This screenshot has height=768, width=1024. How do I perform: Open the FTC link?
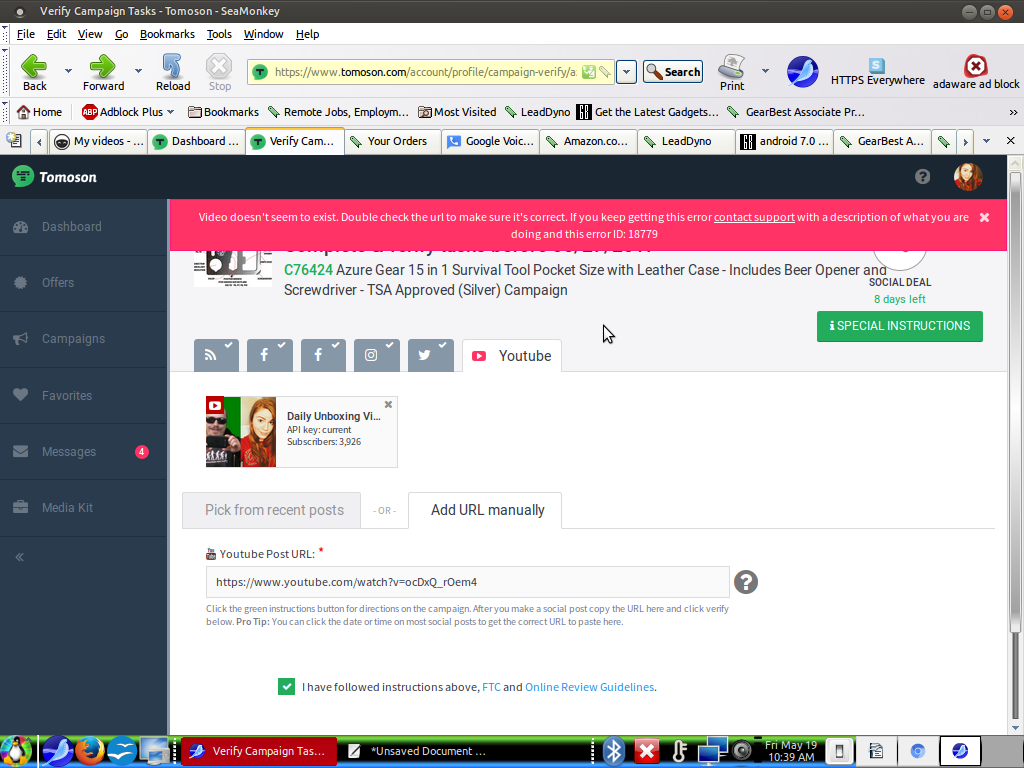click(491, 687)
